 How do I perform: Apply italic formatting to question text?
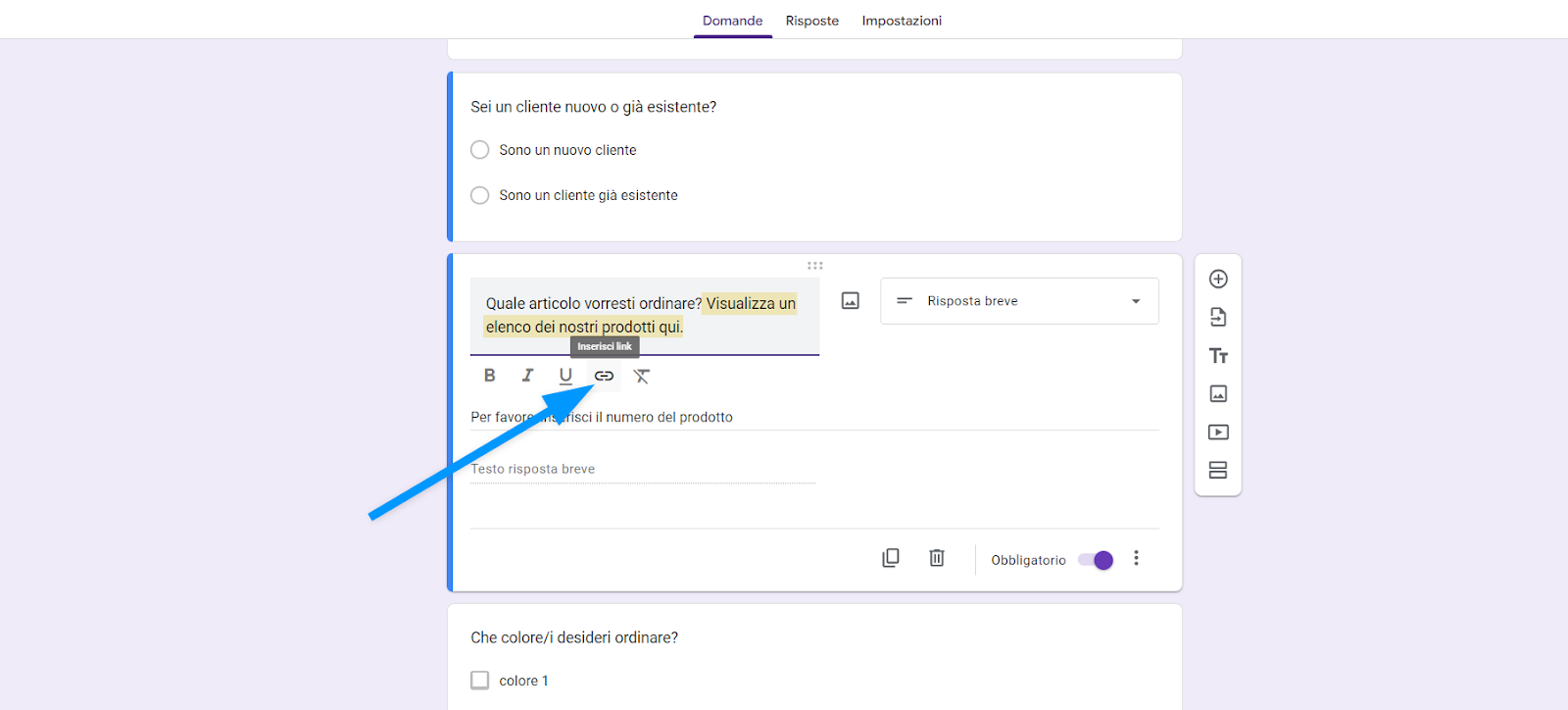click(x=527, y=376)
